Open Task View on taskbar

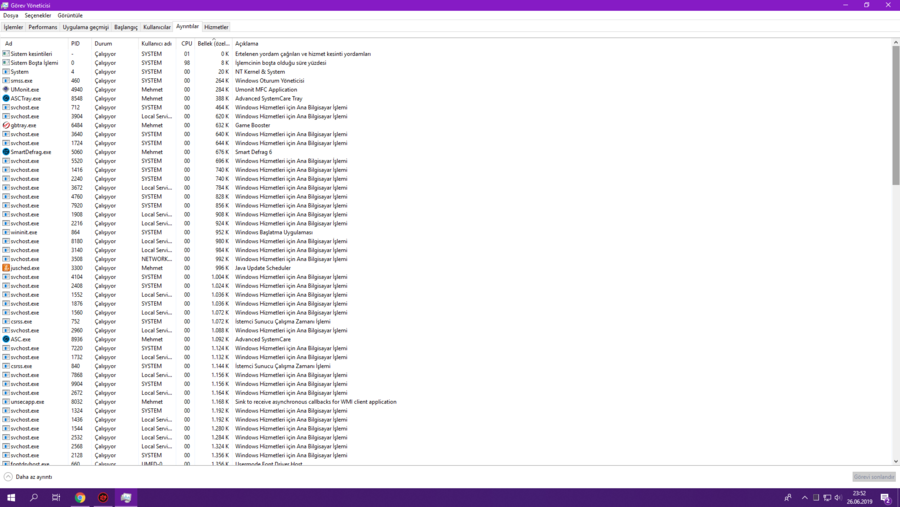(56, 497)
